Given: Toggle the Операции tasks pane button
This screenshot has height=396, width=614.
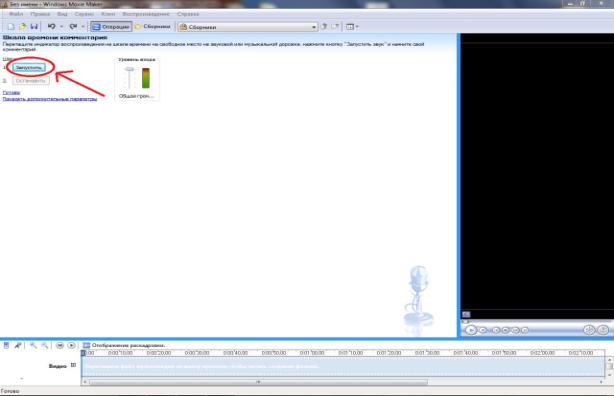Looking at the screenshot, I should pos(111,27).
